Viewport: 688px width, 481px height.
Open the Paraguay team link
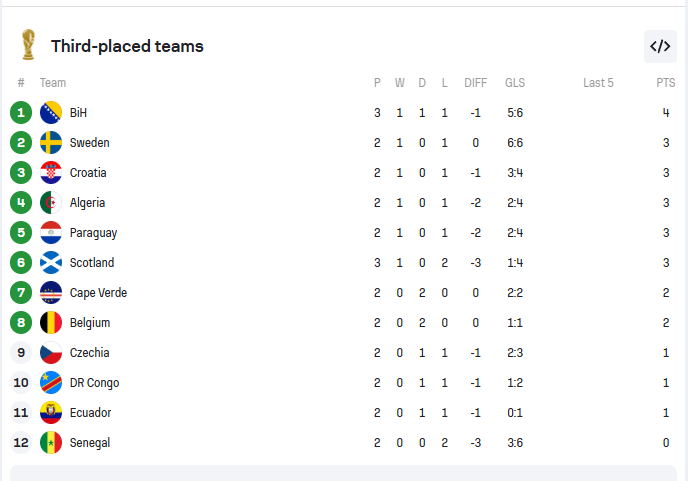(93, 233)
